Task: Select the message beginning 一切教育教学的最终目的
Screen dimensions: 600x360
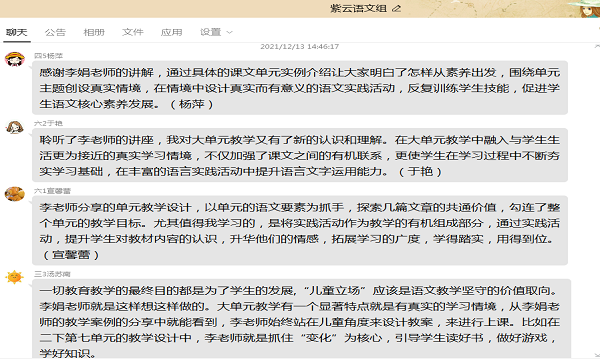Action: pos(301,319)
